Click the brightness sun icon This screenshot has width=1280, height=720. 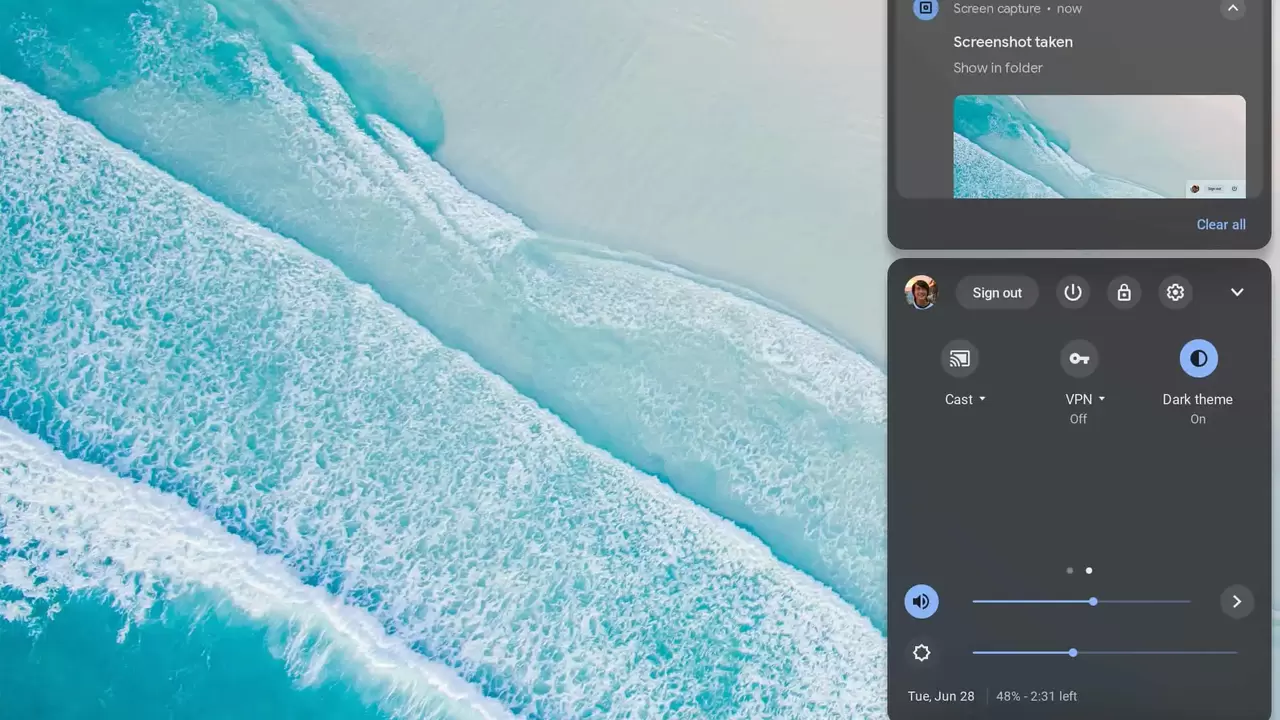[922, 653]
